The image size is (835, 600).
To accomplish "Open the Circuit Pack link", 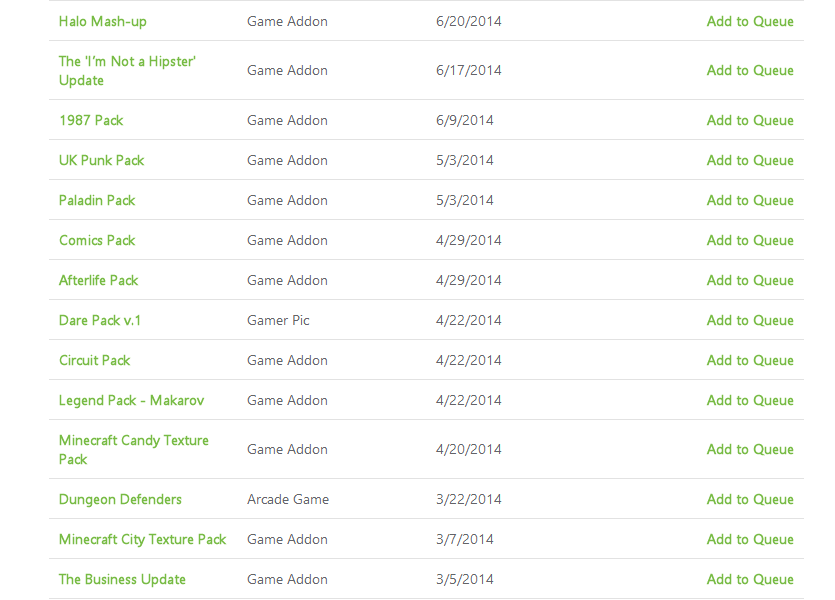I will [95, 360].
